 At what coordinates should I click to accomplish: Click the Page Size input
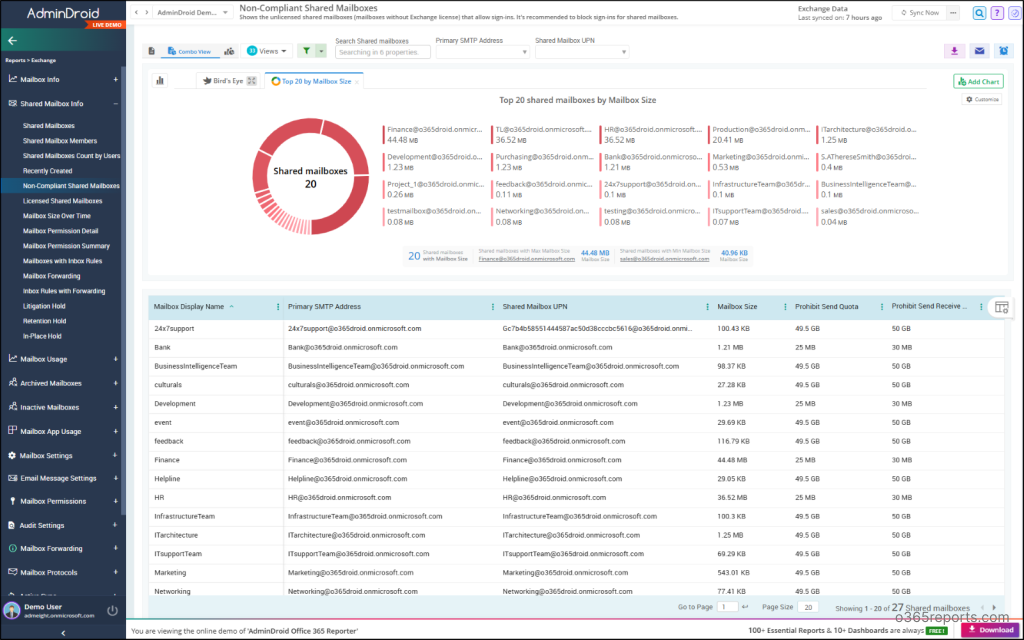coord(808,607)
